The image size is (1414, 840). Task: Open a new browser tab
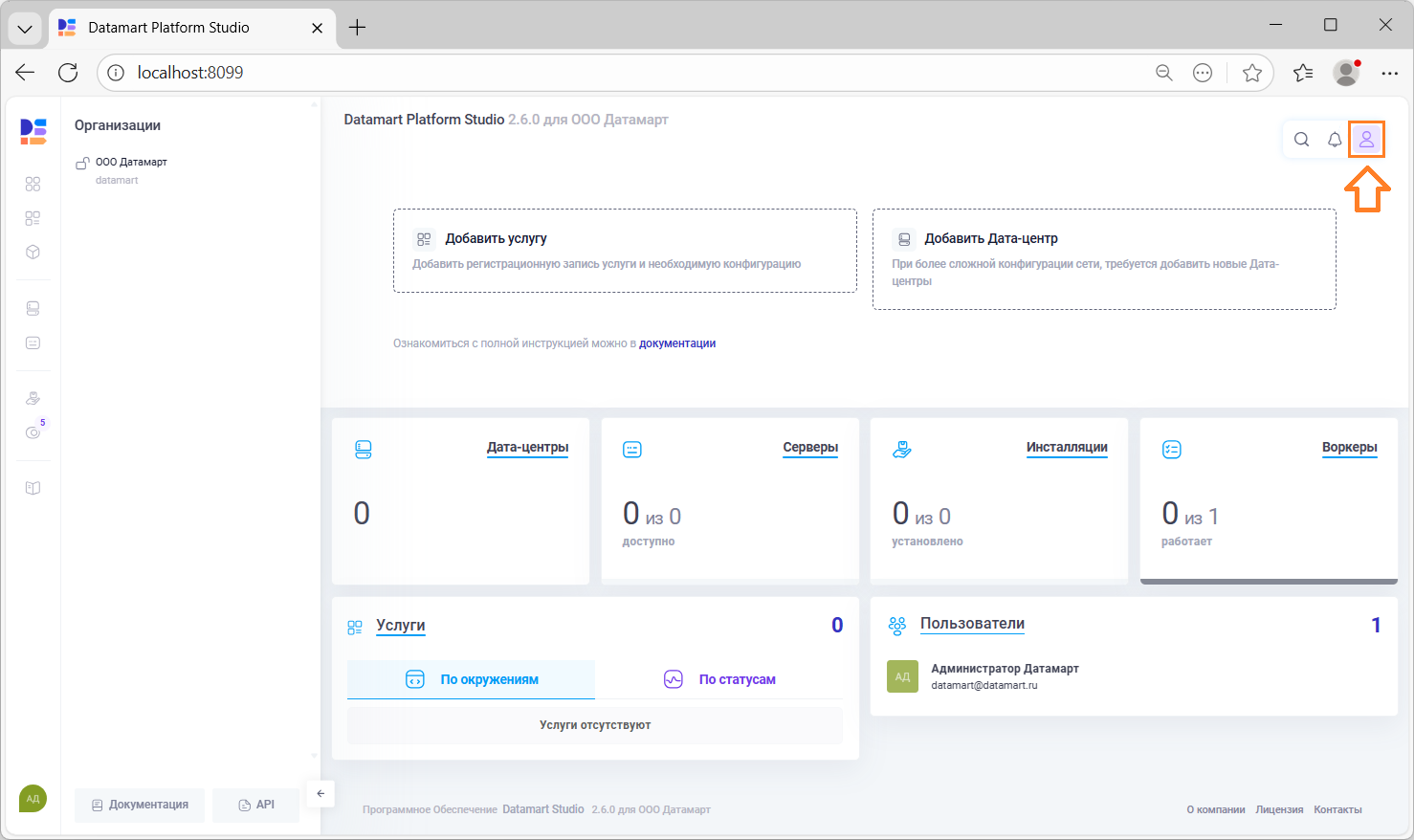[x=358, y=28]
